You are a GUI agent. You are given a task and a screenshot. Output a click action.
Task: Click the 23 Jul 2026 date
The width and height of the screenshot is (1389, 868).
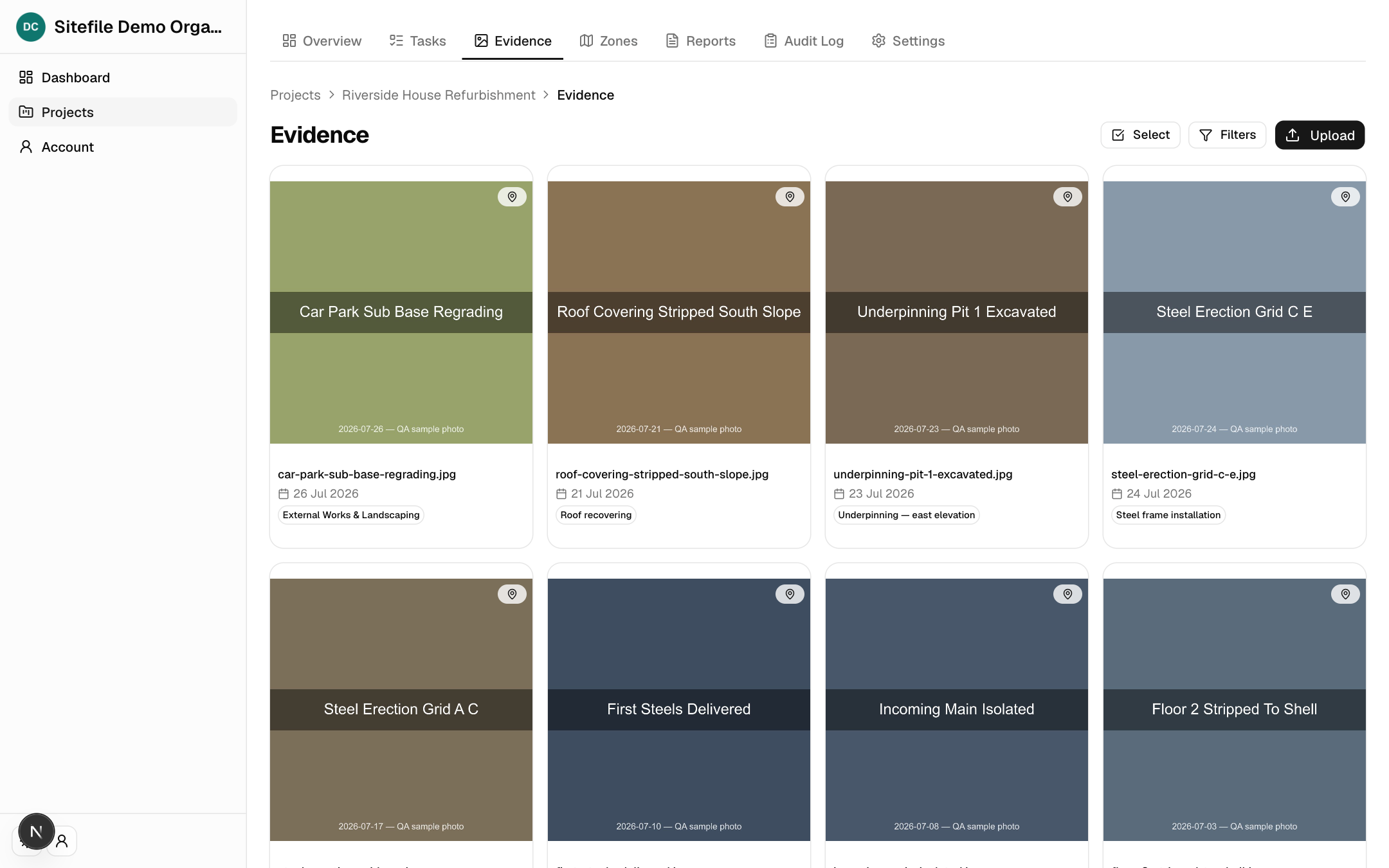[x=882, y=494]
